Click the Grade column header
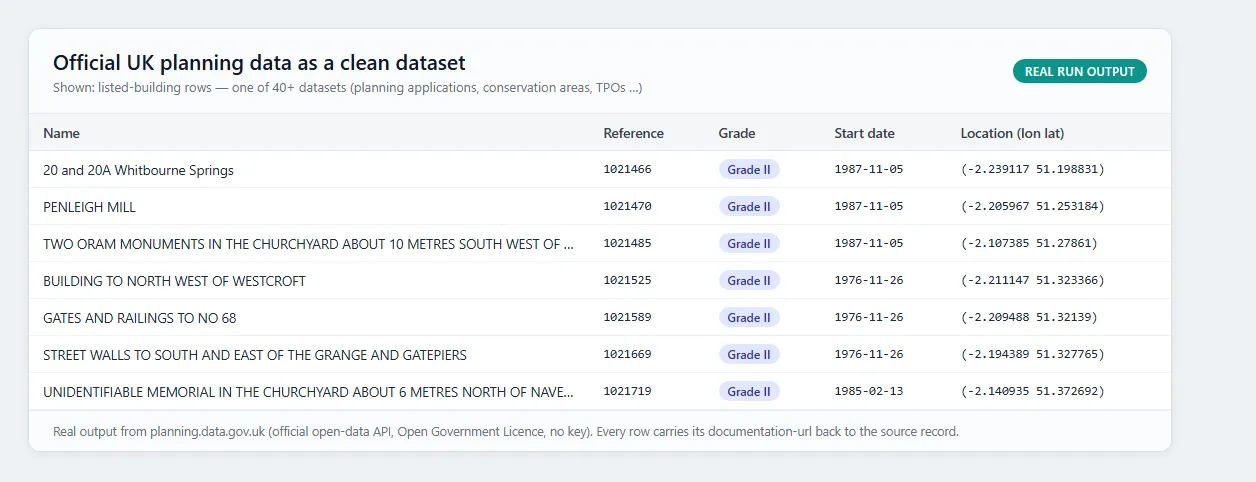Screen dimensions: 1256x482 (x=737, y=133)
